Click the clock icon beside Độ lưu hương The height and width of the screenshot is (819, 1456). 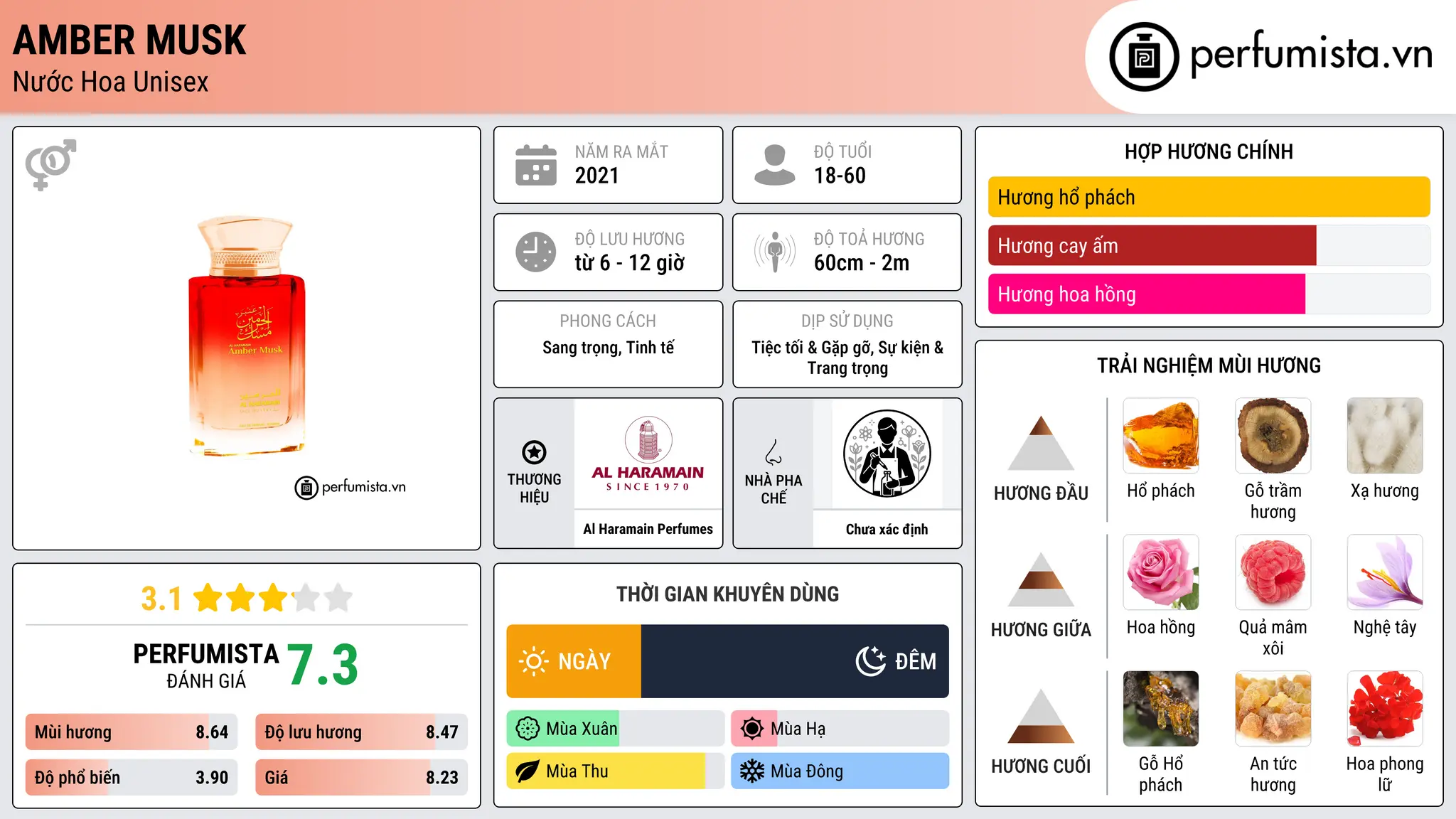[536, 252]
